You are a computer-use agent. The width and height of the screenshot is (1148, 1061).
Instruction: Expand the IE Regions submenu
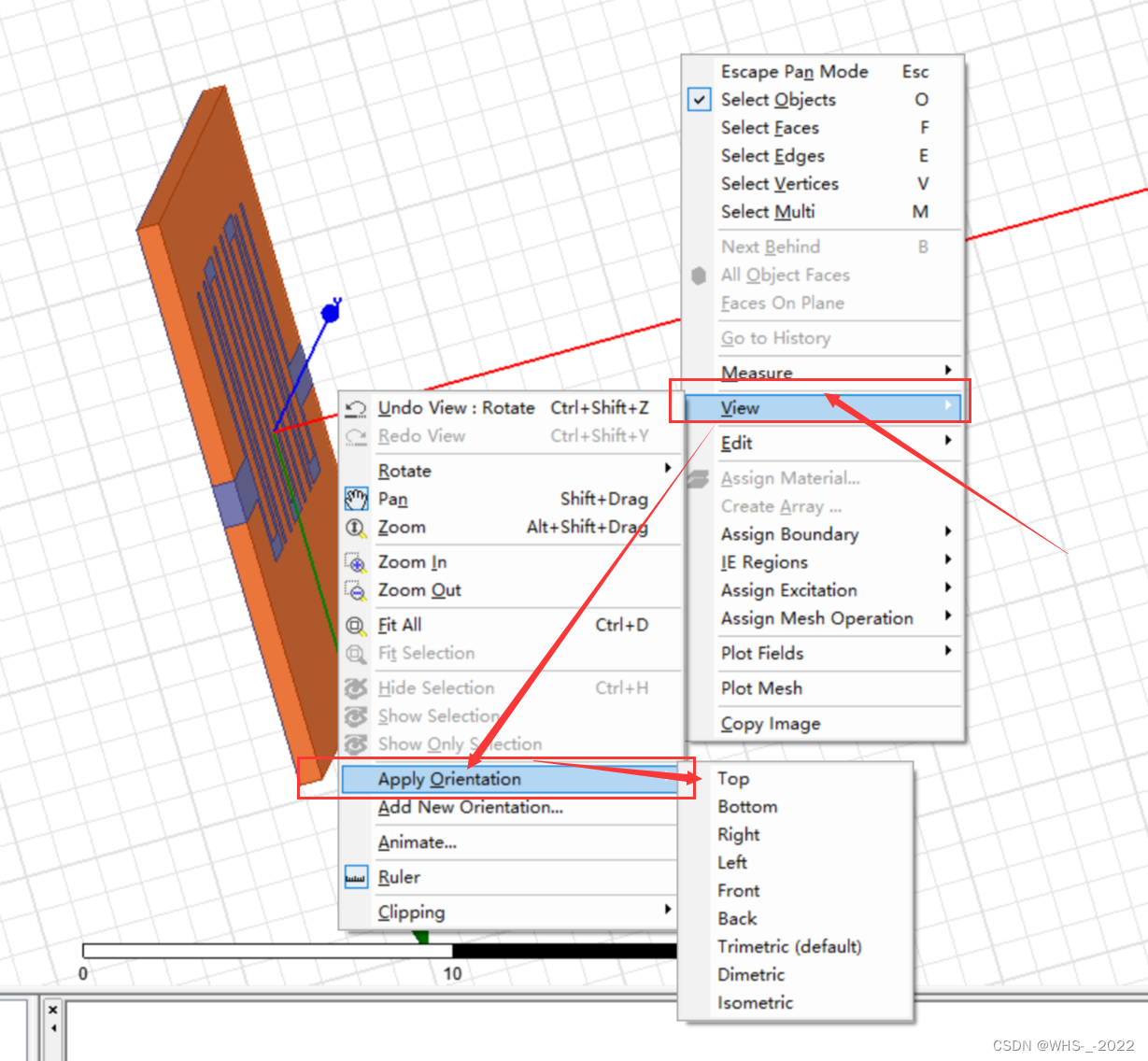(824, 562)
